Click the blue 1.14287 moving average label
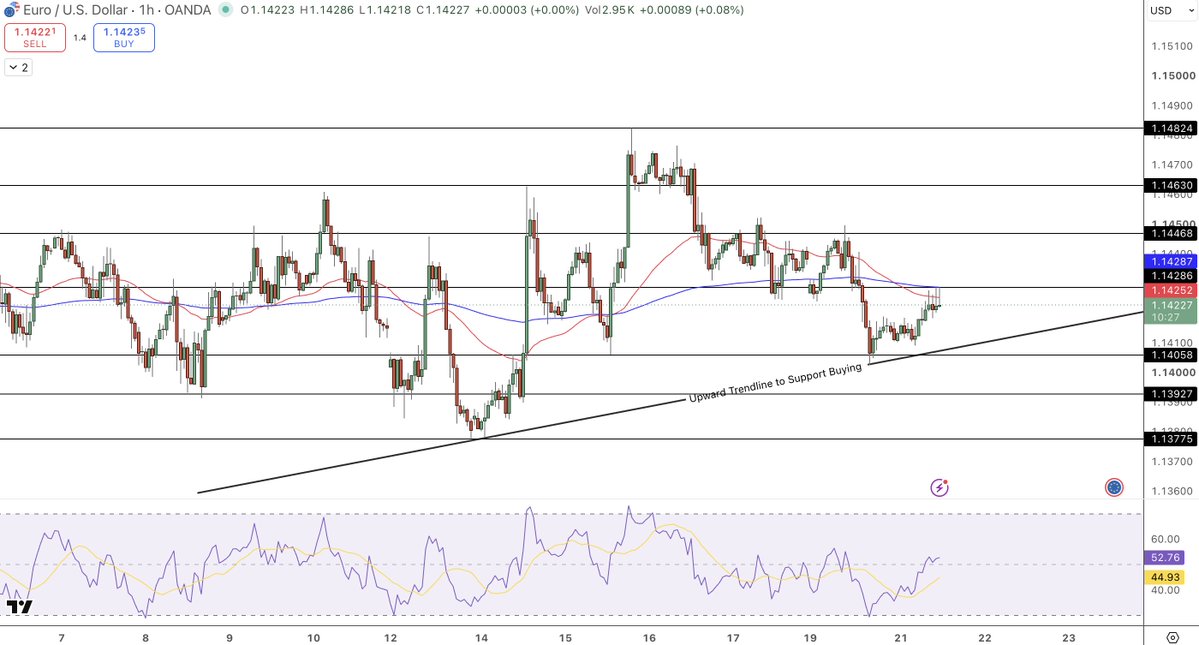 click(x=1171, y=261)
